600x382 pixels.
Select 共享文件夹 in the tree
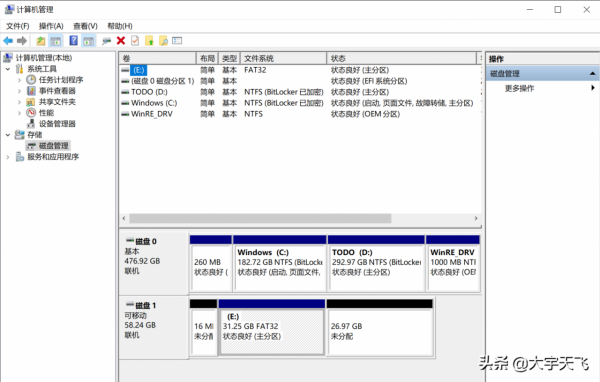pyautogui.click(x=57, y=102)
